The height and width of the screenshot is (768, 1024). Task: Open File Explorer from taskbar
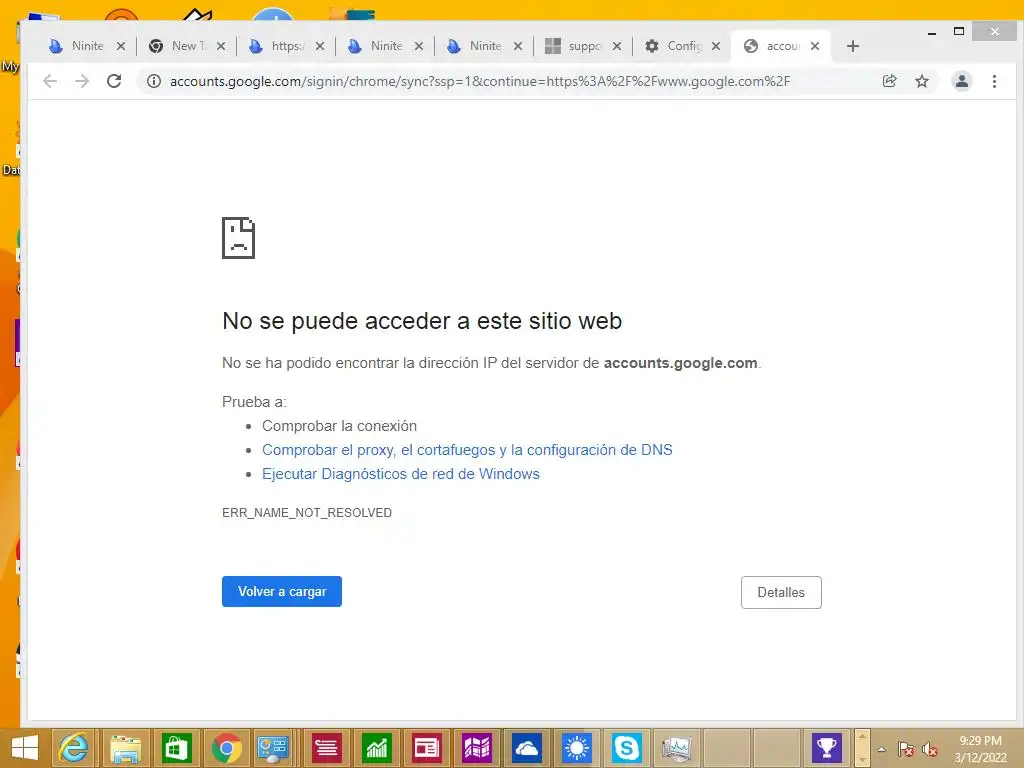click(x=125, y=748)
